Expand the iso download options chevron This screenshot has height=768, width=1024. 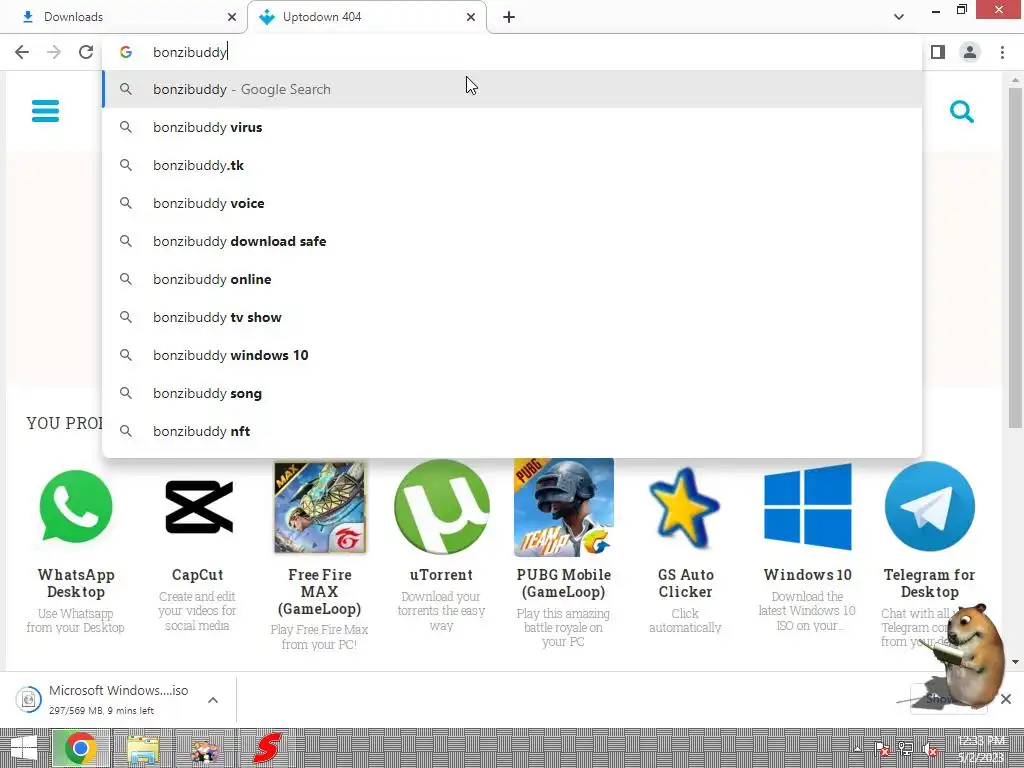213,700
